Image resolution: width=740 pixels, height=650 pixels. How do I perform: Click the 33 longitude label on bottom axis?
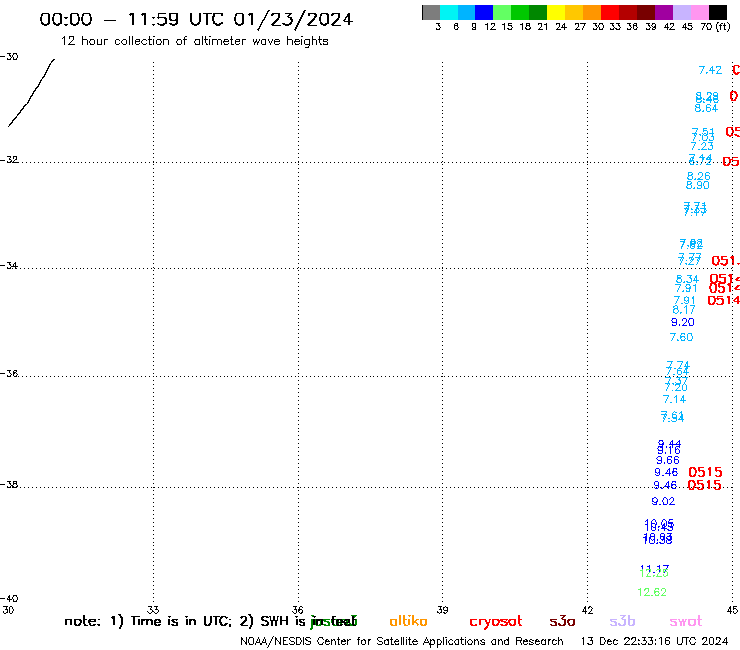(x=153, y=610)
